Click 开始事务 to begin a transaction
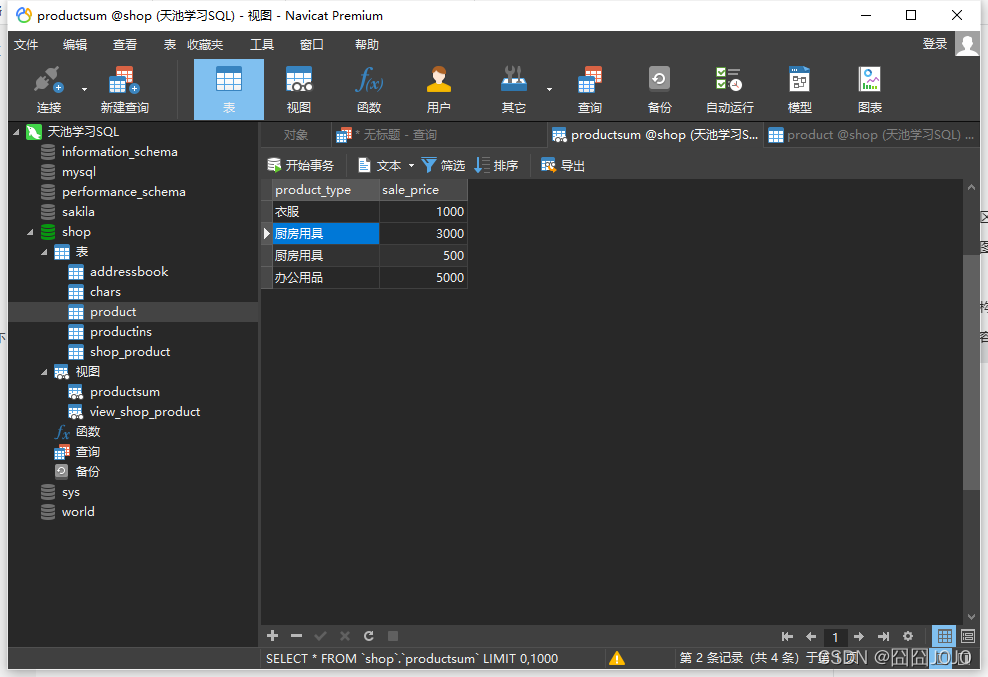The width and height of the screenshot is (988, 677). (x=301, y=165)
